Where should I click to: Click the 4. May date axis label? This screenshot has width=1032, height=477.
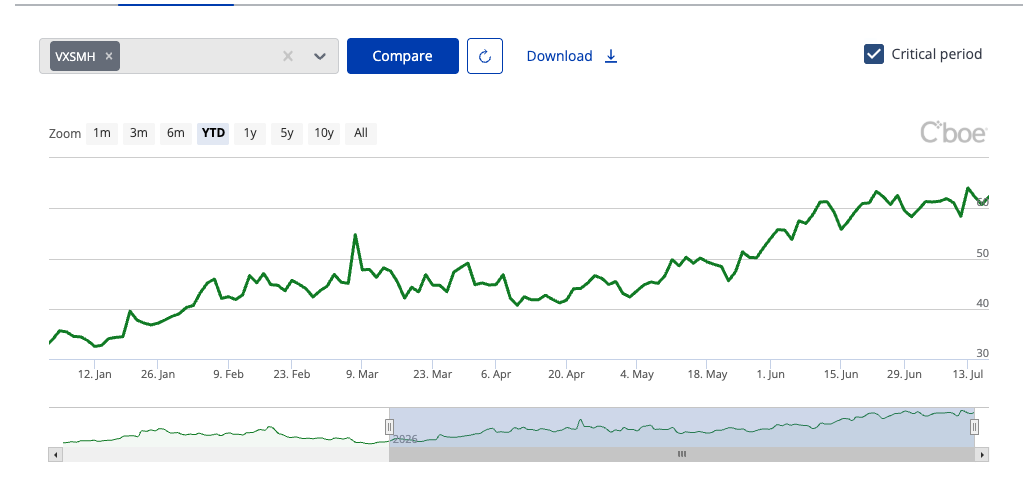coord(636,374)
